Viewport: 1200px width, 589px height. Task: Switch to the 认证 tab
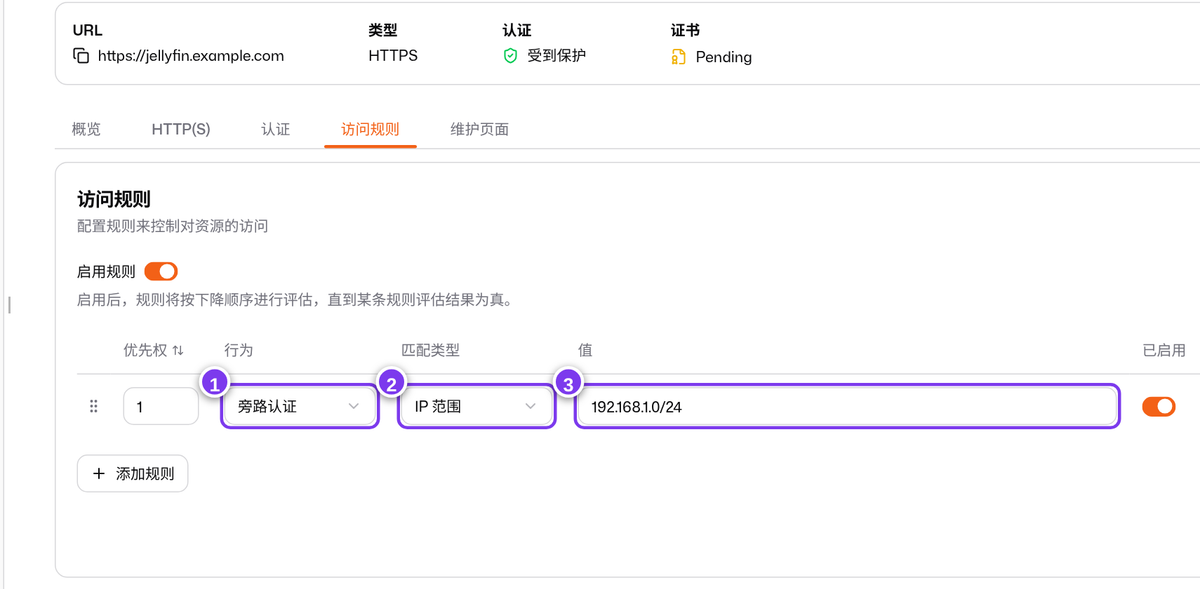point(276,129)
